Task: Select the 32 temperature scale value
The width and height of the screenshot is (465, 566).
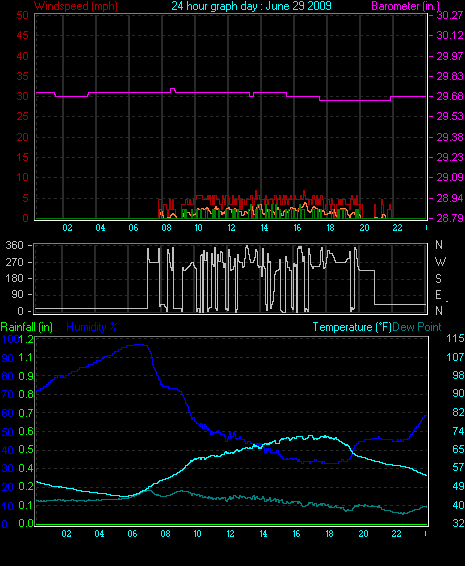Action: 458,523
